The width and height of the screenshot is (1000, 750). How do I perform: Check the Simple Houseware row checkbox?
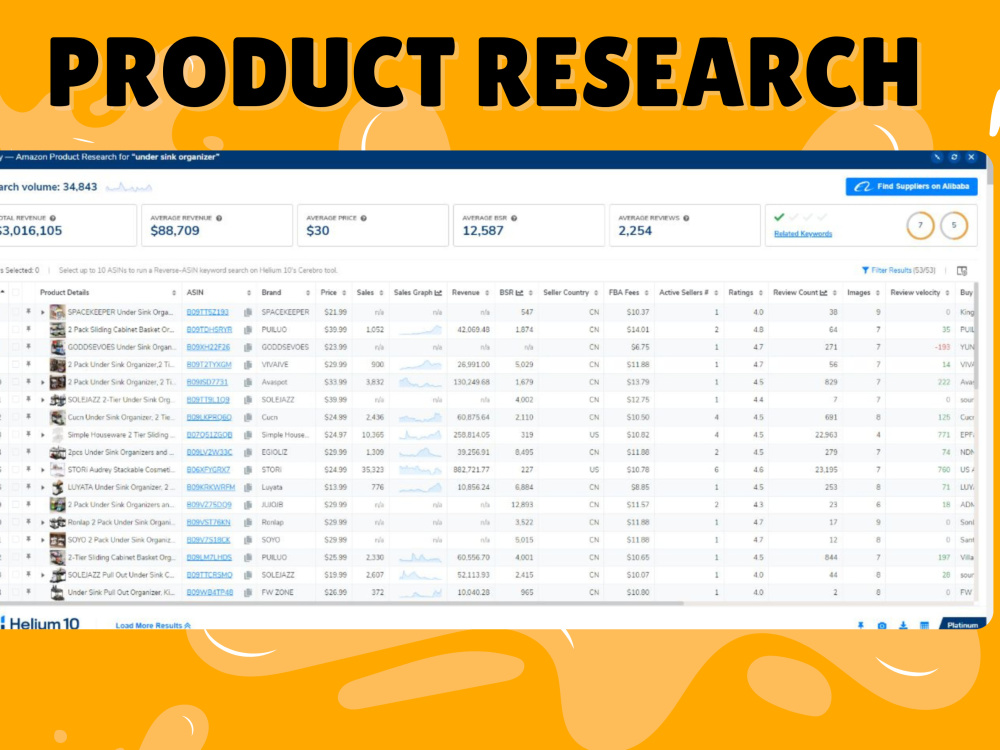click(x=15, y=435)
